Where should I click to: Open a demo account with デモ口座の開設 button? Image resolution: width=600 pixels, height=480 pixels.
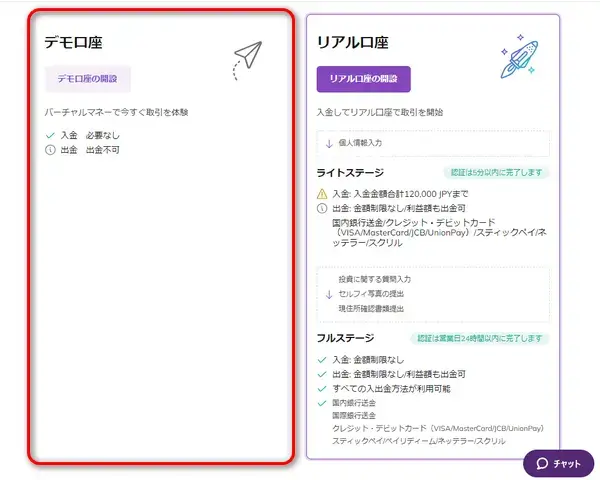coord(88,79)
